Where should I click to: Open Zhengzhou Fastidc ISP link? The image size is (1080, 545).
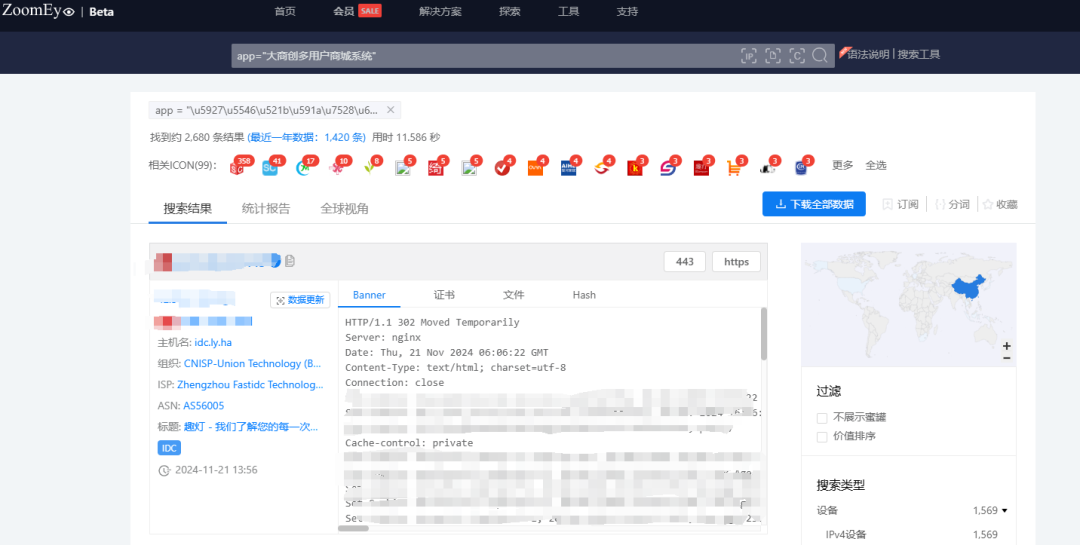[250, 385]
